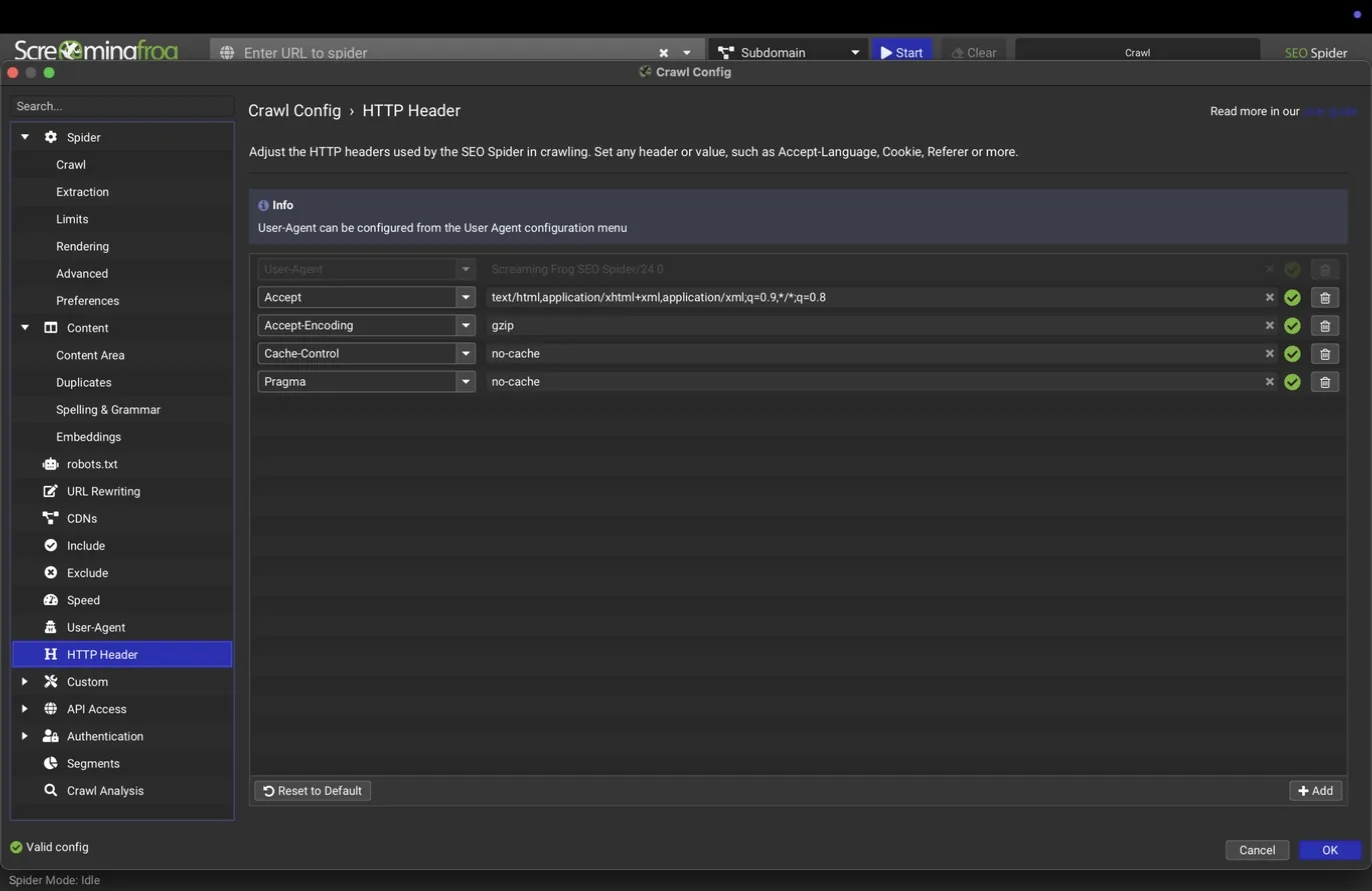
Task: Click the green checkmark for Accept-Encoding
Action: [1292, 325]
